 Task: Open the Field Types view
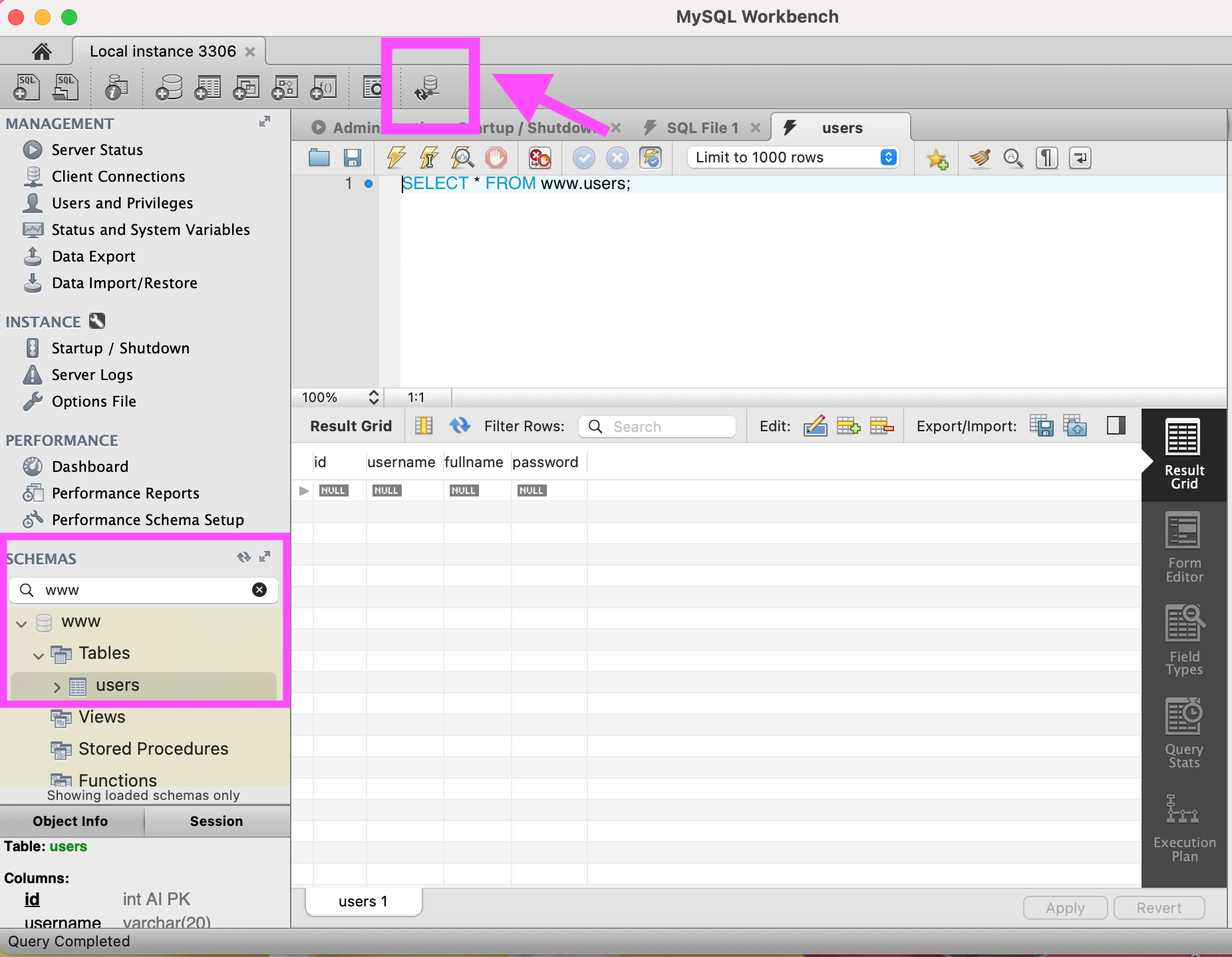tap(1184, 641)
